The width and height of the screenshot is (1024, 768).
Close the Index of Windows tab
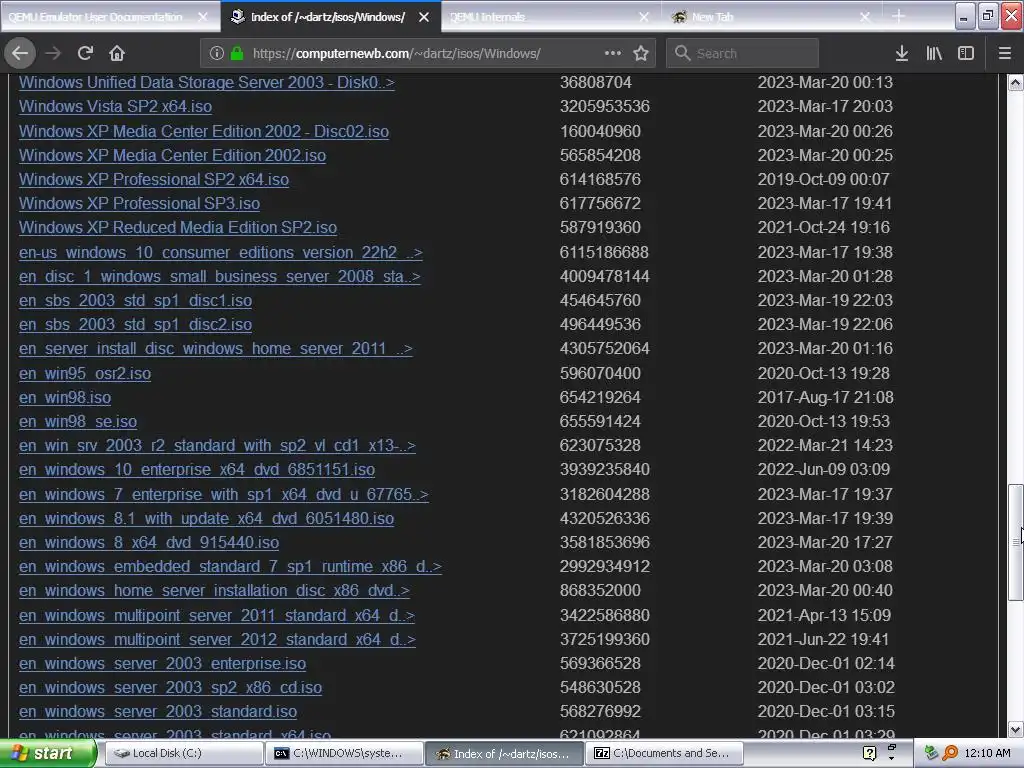424,17
